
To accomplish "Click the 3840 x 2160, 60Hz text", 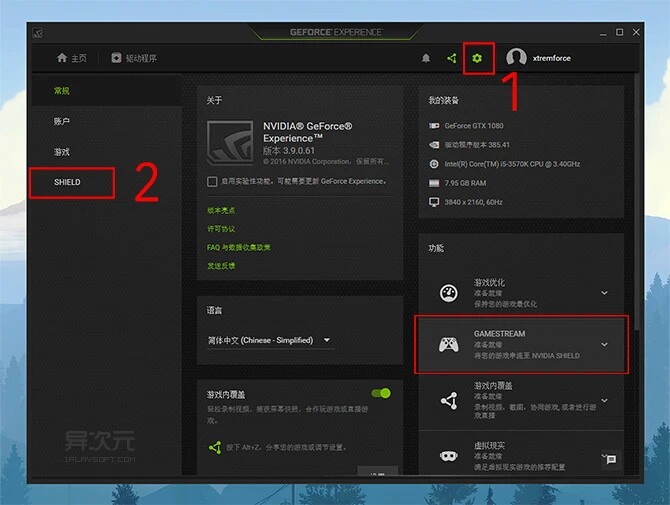I will pos(473,202).
